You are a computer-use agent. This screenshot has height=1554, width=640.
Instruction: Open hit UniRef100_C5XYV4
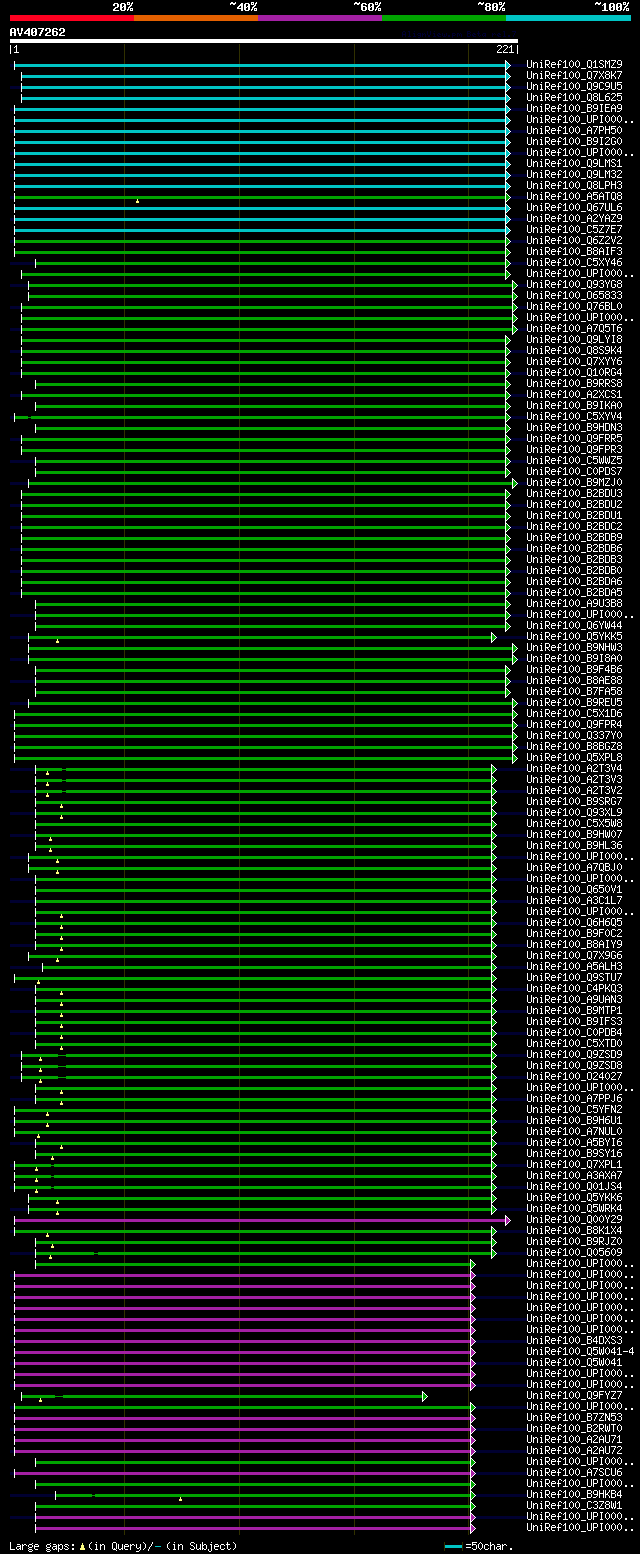coord(575,417)
